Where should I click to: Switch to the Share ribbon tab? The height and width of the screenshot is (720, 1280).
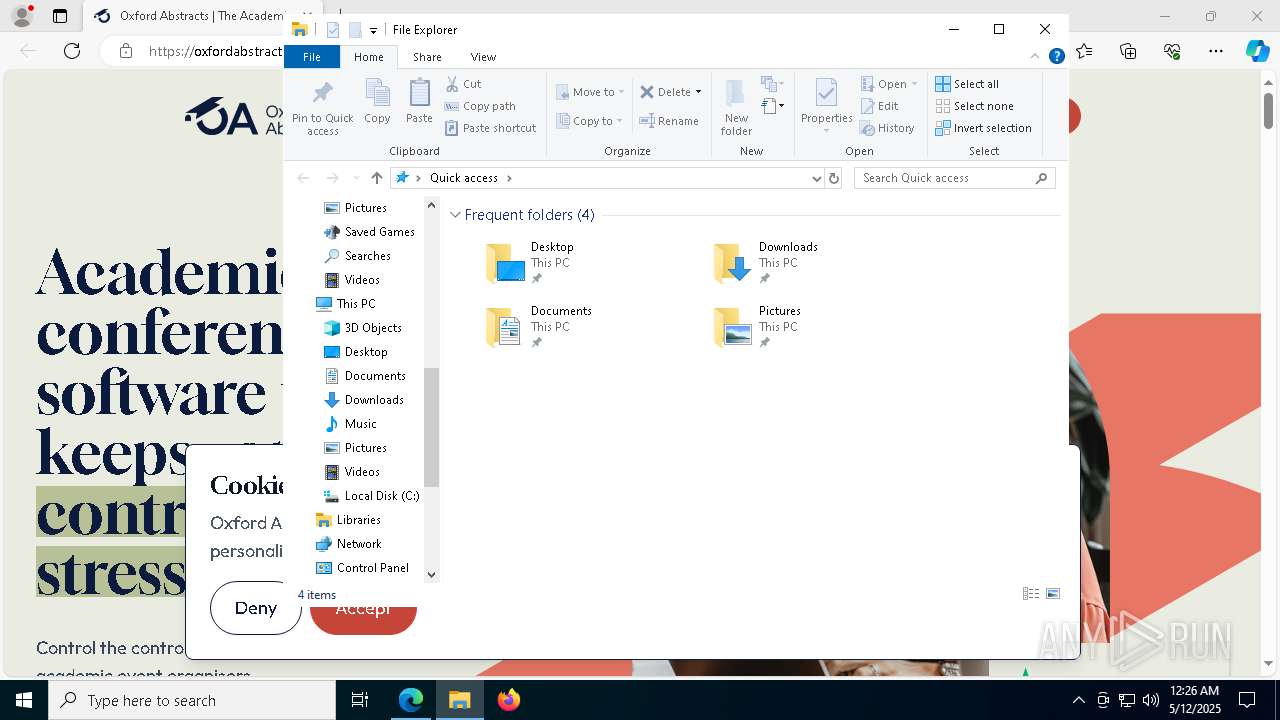[427, 57]
